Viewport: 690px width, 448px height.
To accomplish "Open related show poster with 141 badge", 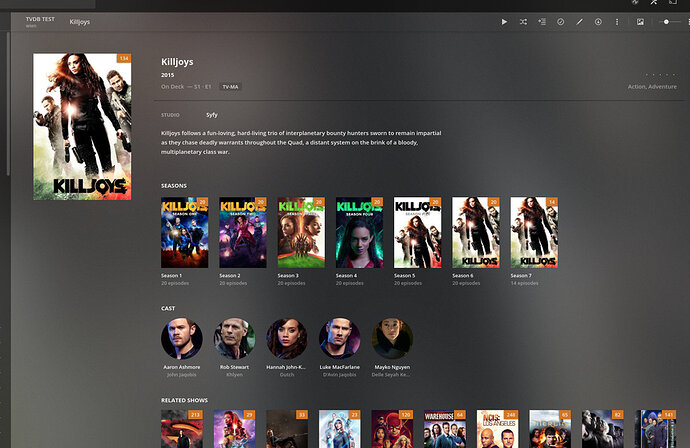I will click(x=655, y=429).
